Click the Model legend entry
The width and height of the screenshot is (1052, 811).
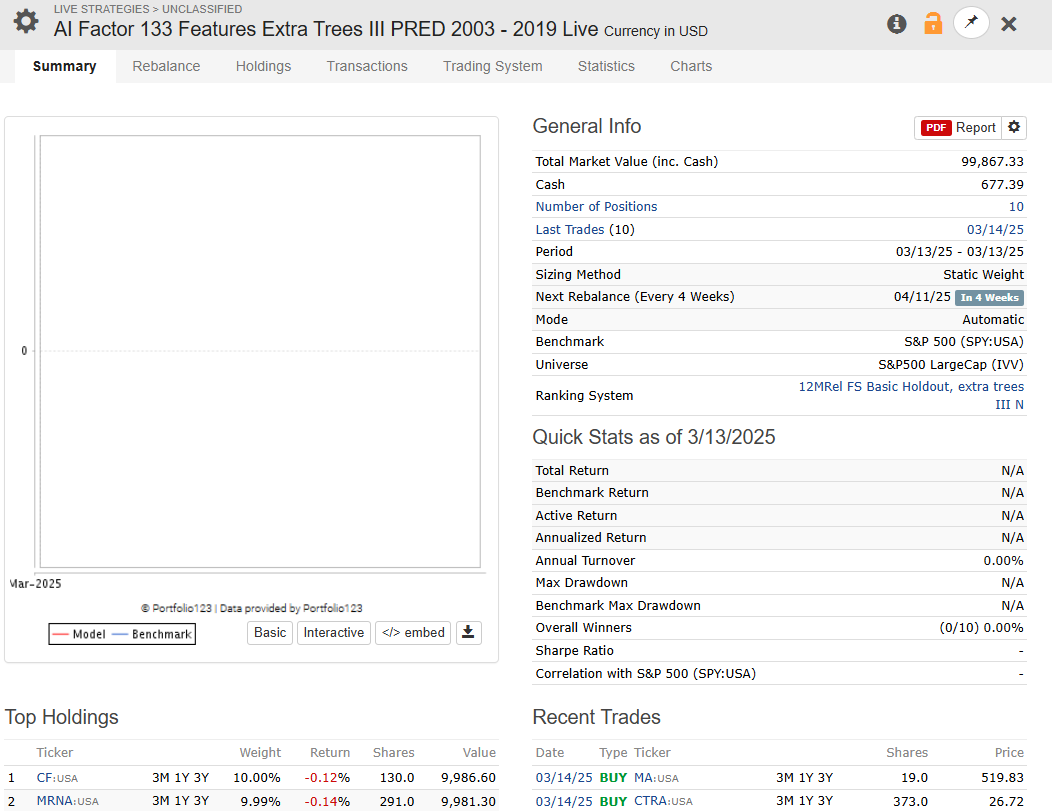pyautogui.click(x=79, y=634)
